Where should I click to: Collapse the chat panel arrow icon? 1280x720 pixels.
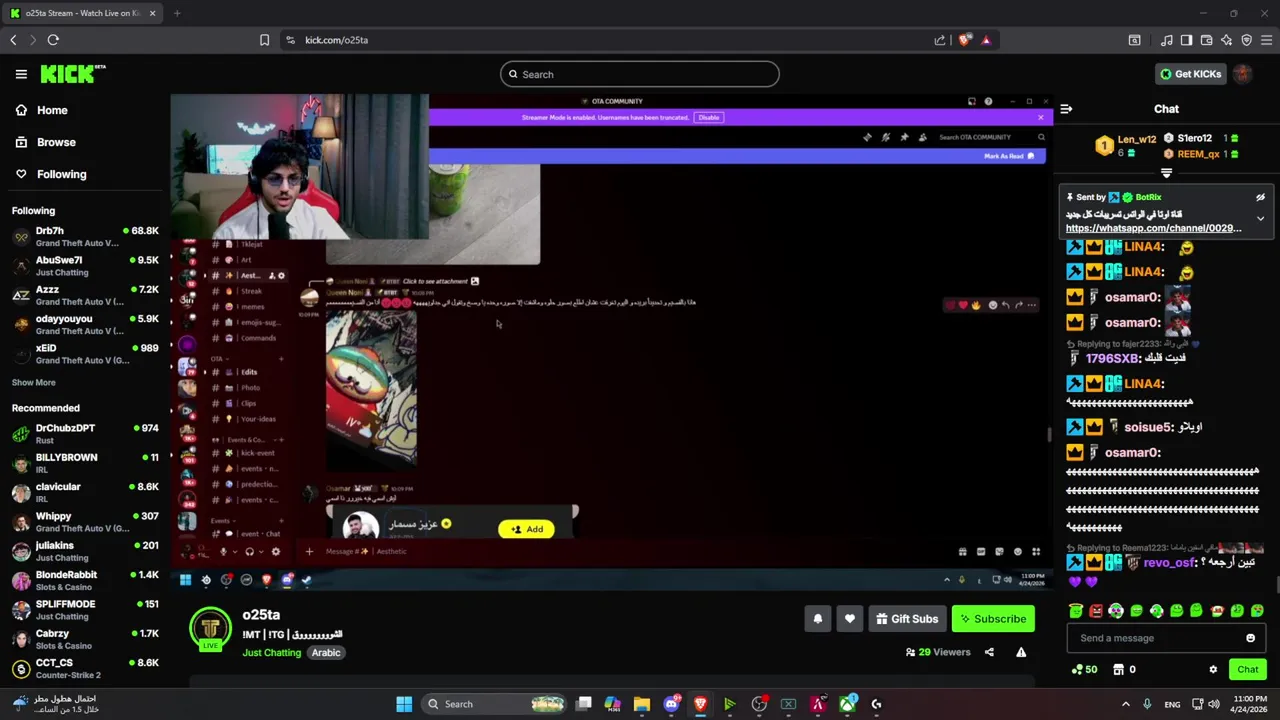[x=1066, y=109]
